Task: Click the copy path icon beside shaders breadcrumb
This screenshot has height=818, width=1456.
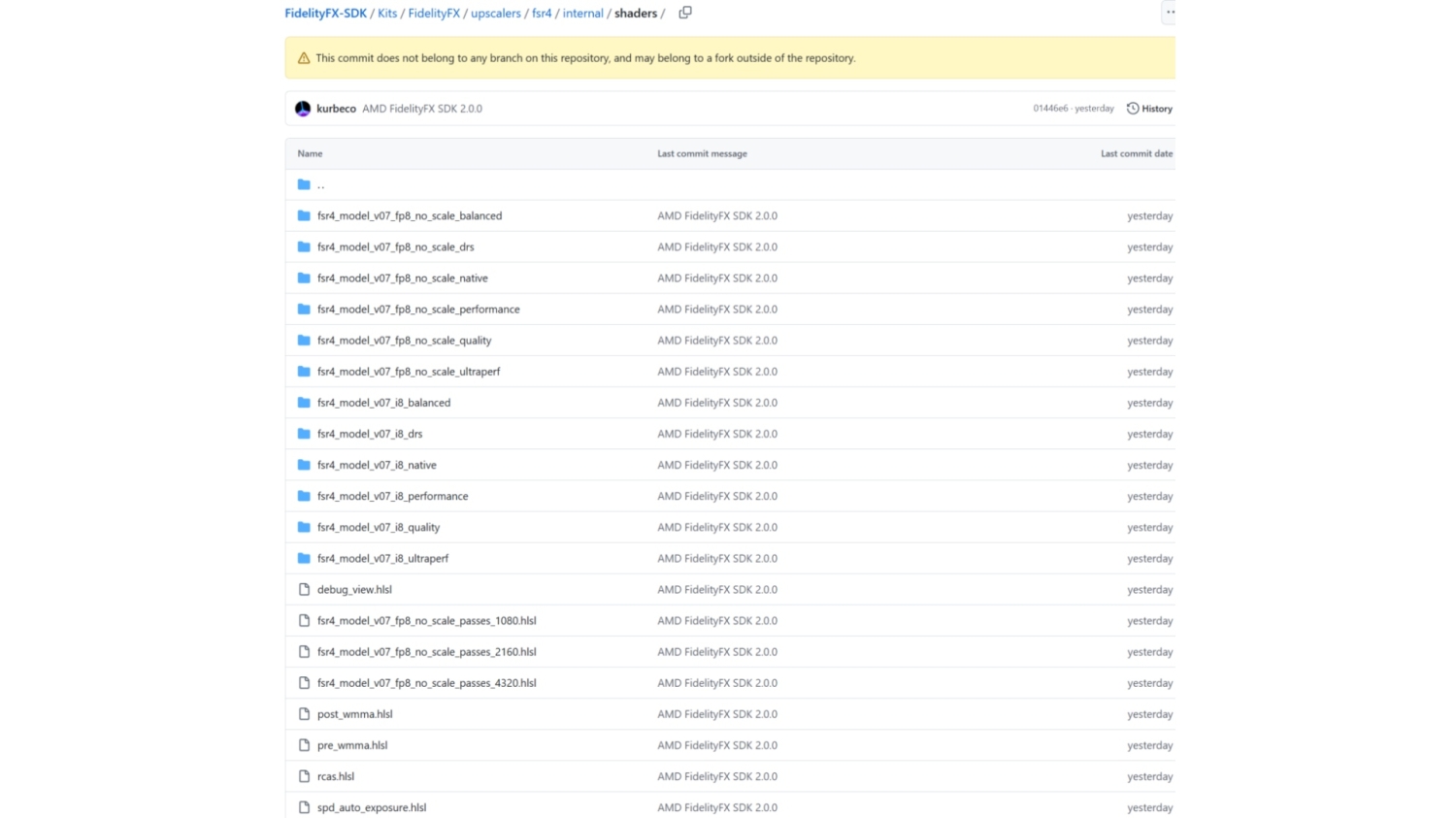Action: [x=685, y=13]
